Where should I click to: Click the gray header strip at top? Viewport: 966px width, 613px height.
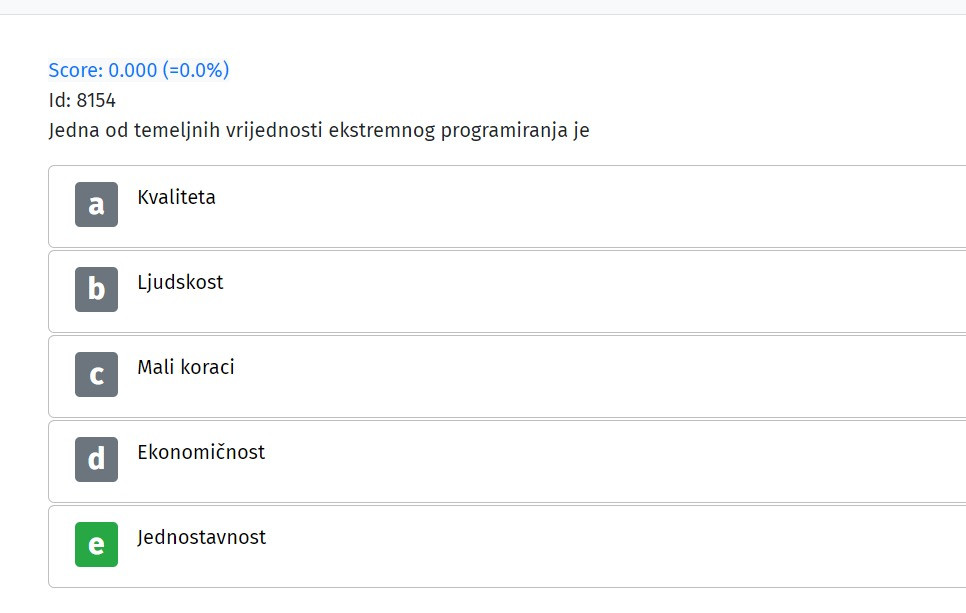pyautogui.click(x=483, y=7)
